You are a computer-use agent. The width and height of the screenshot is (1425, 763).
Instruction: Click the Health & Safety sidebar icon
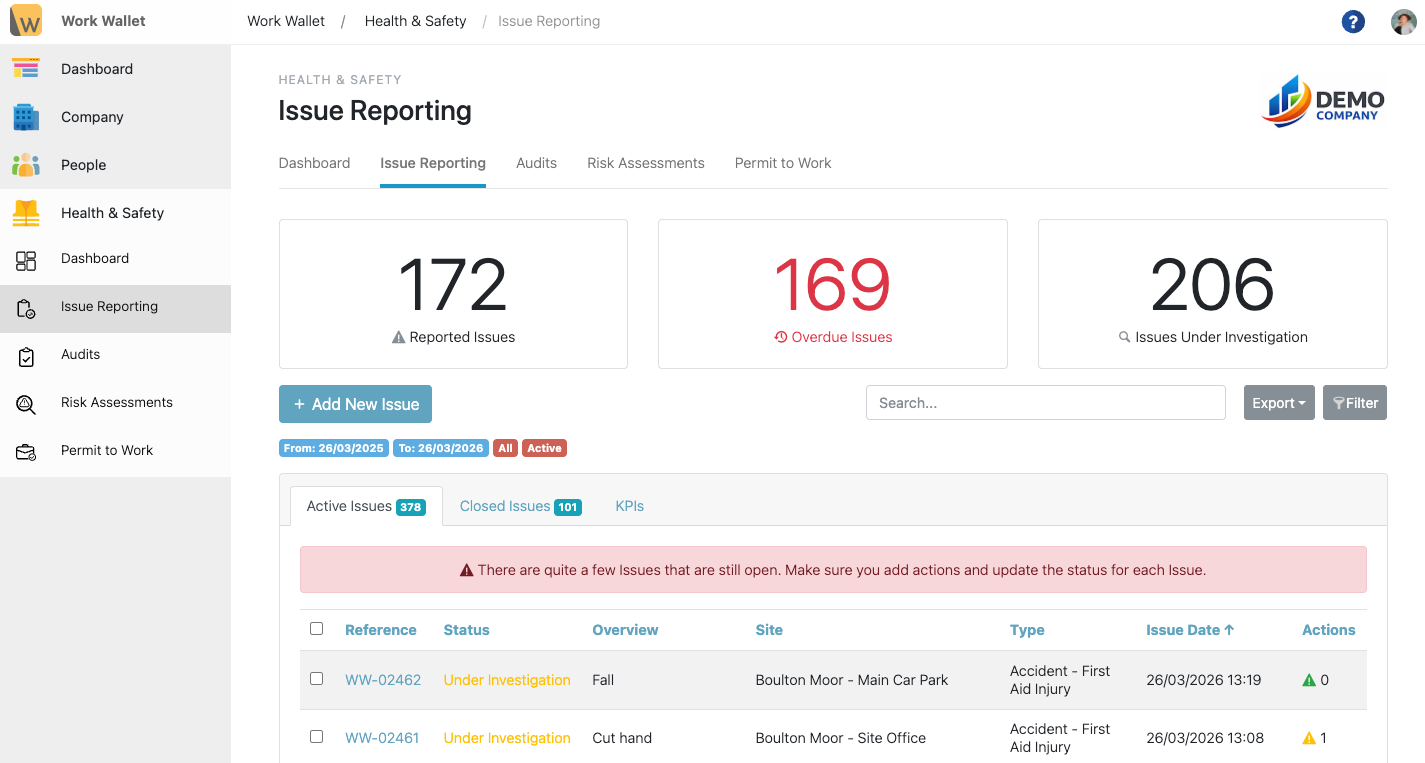(x=25, y=212)
